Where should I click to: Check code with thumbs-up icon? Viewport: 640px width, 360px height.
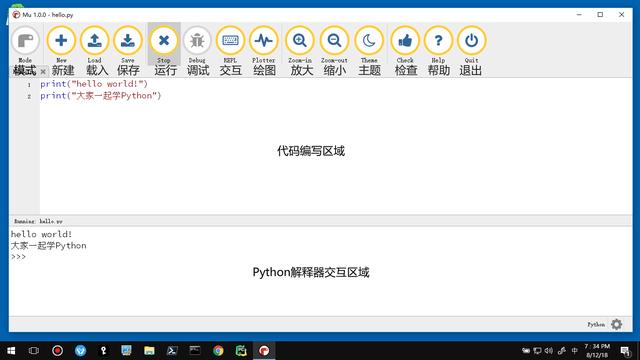[x=405, y=41]
